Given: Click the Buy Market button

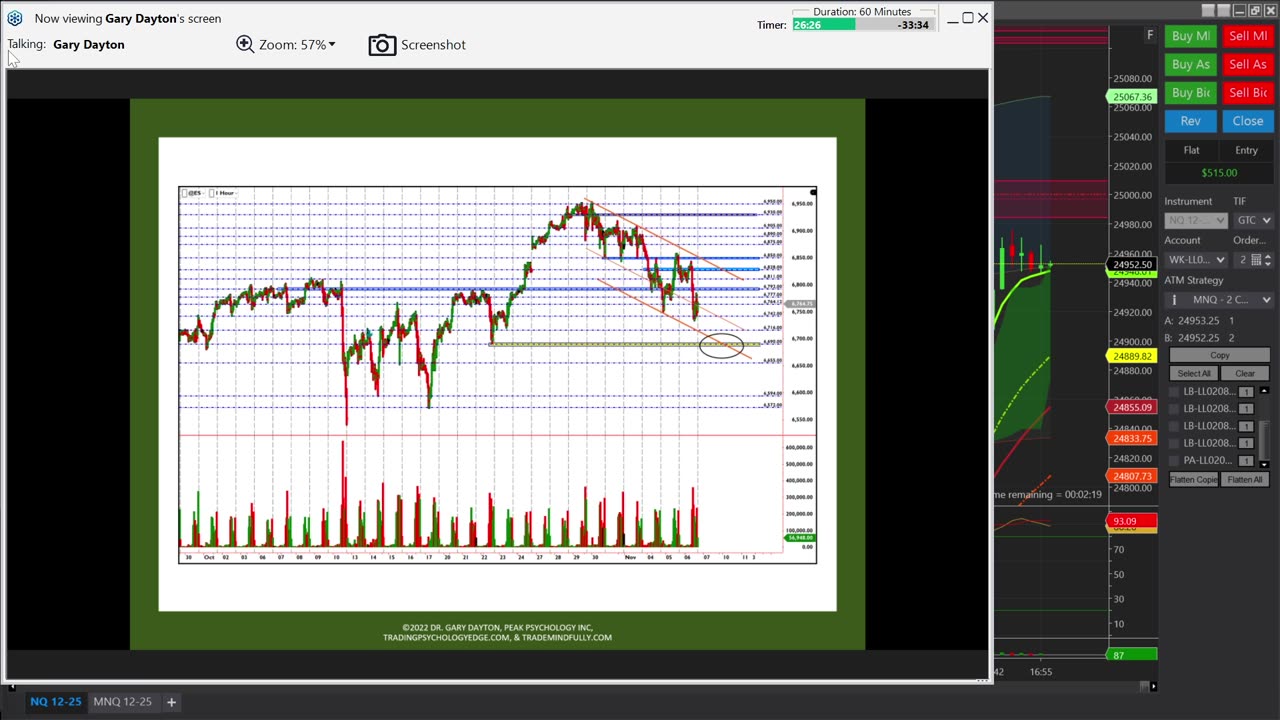Looking at the screenshot, I should click(1190, 36).
